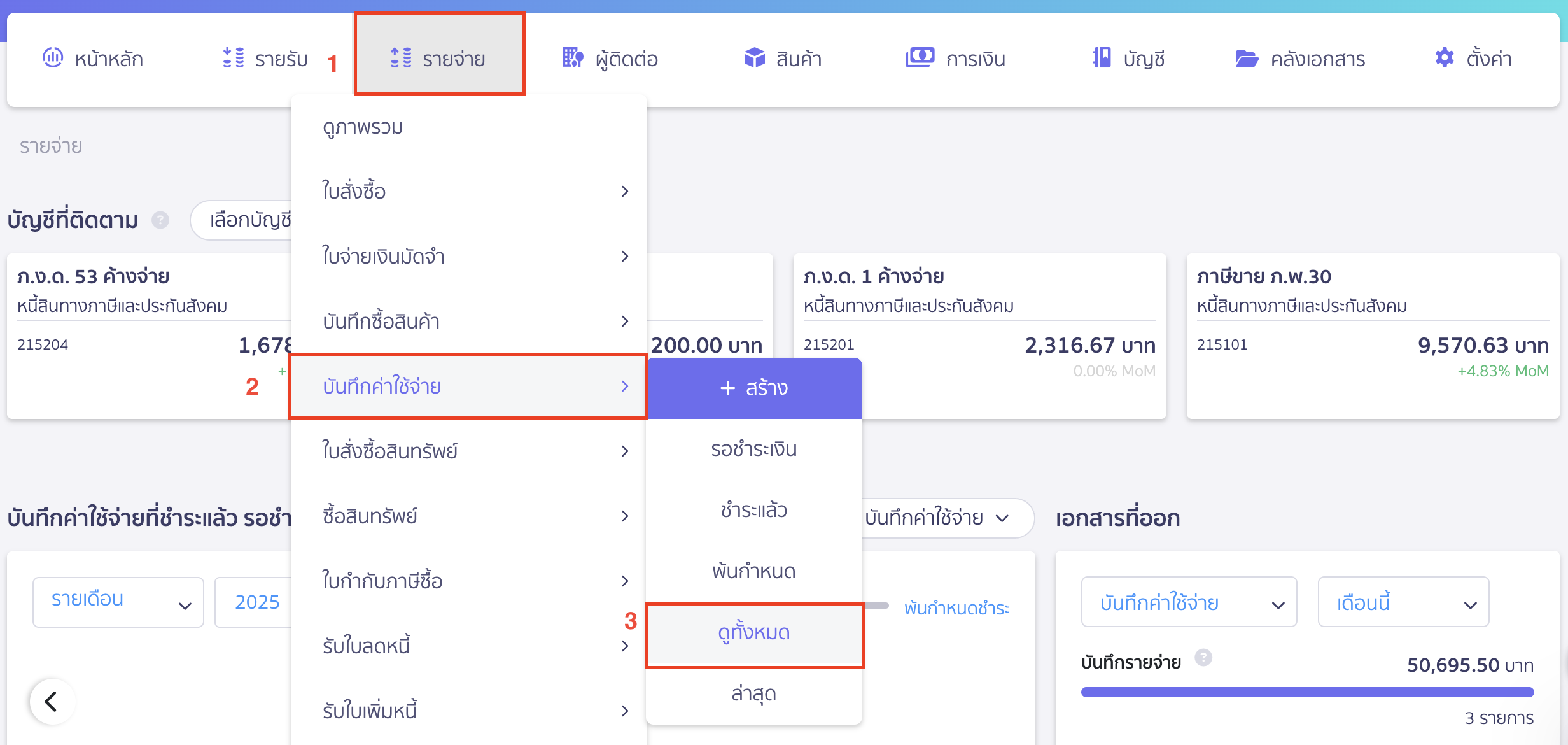Click the 2,316.67 บาท amount
The image size is (1568, 745).
[1090, 345]
